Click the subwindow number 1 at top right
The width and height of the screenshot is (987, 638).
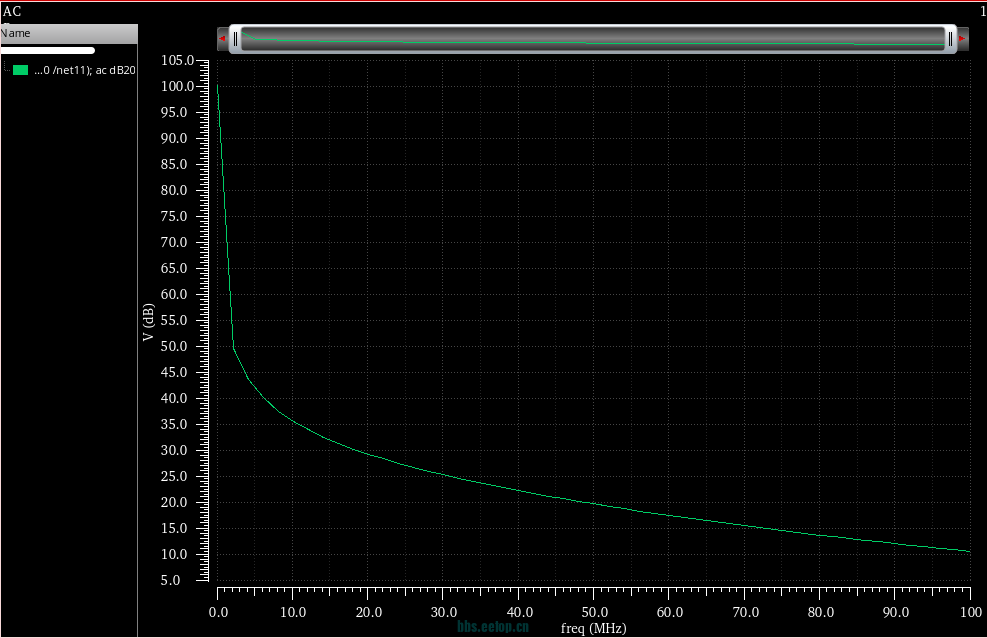pyautogui.click(x=982, y=11)
